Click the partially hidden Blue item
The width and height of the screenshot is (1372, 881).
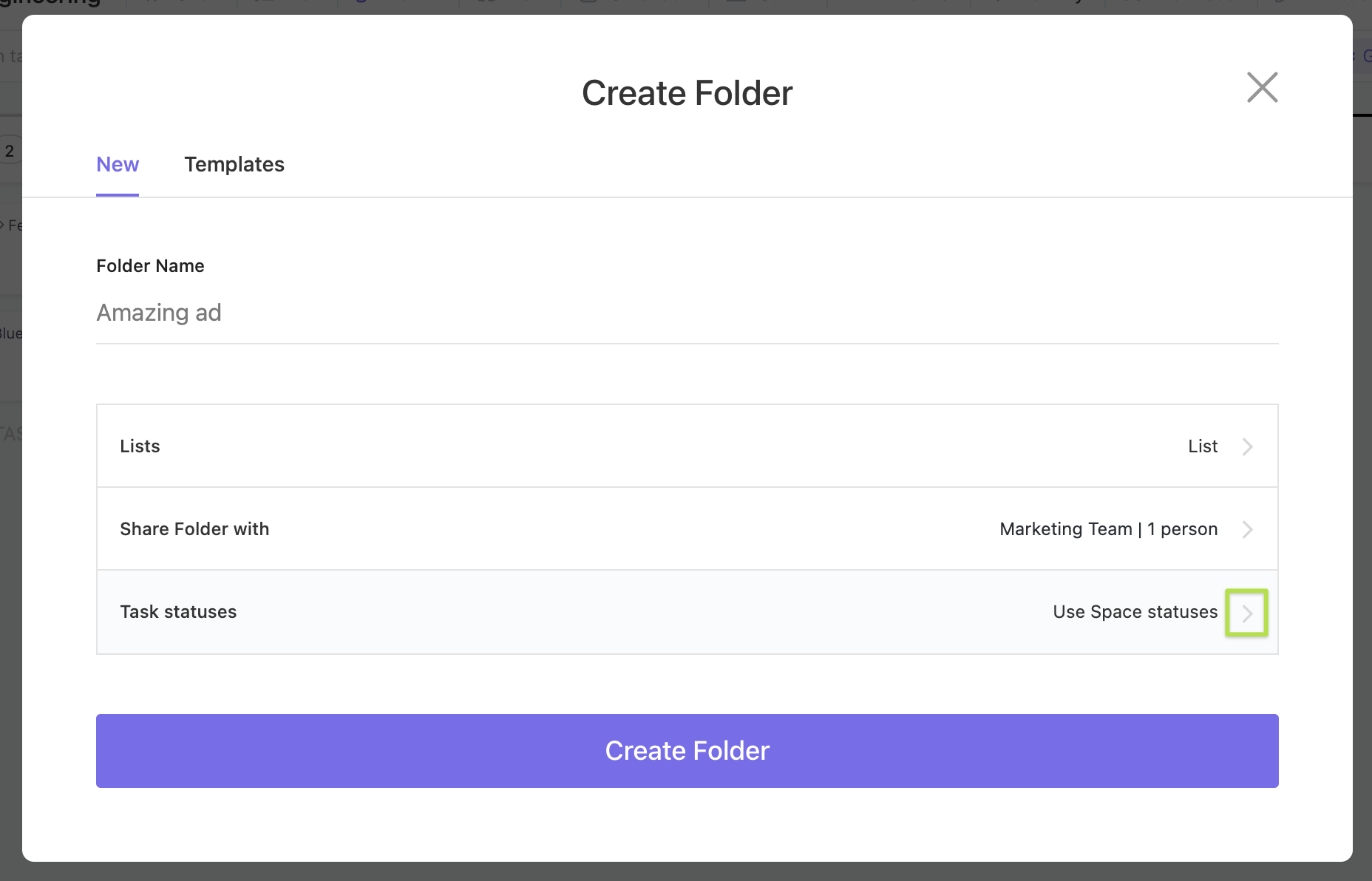tap(10, 333)
